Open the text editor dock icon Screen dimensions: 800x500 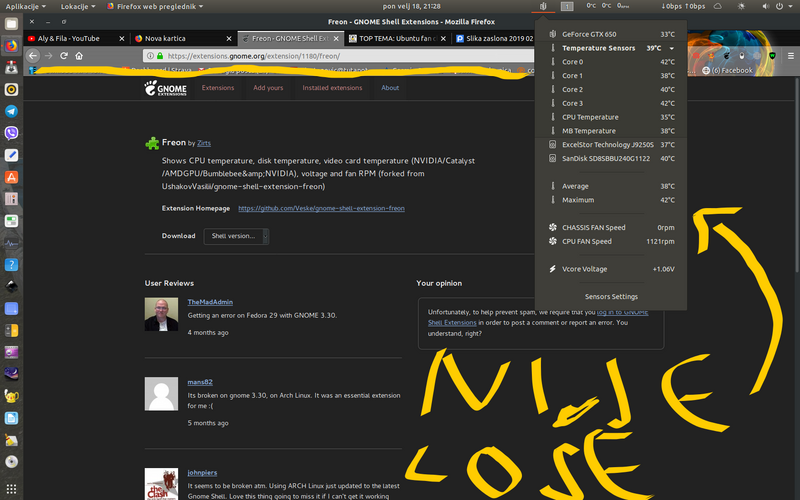(11, 155)
